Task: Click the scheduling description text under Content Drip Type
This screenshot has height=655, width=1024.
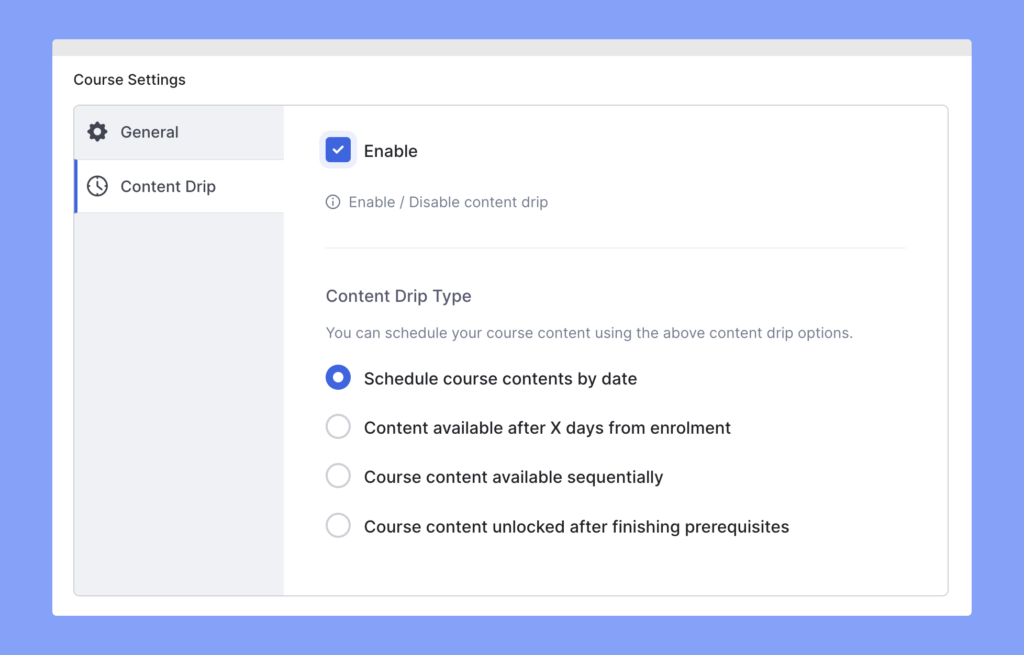Action: coord(589,332)
